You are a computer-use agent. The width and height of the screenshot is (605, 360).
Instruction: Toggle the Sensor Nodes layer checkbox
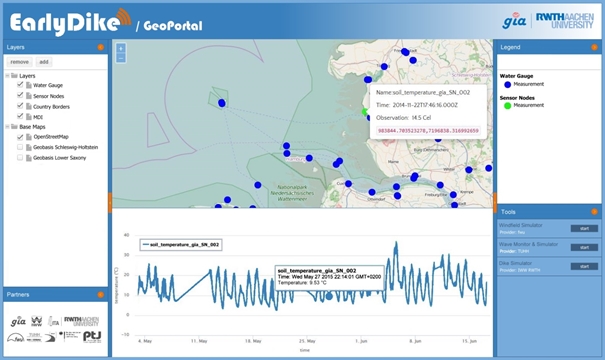[20, 95]
